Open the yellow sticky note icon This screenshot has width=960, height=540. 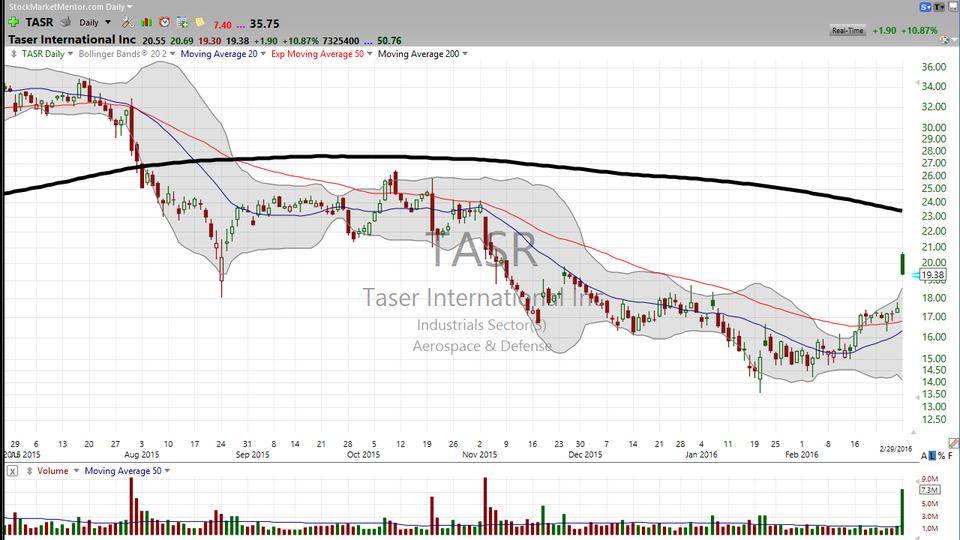click(200, 22)
